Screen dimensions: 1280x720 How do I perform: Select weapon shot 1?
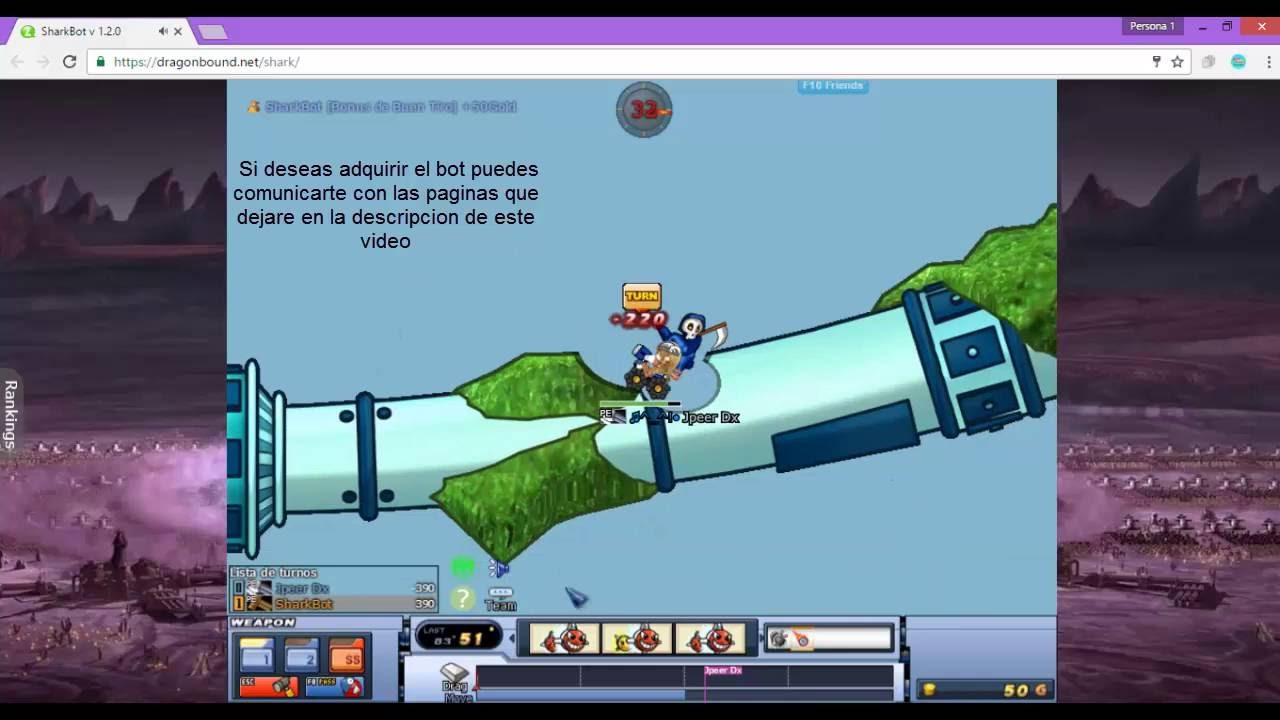tap(257, 656)
